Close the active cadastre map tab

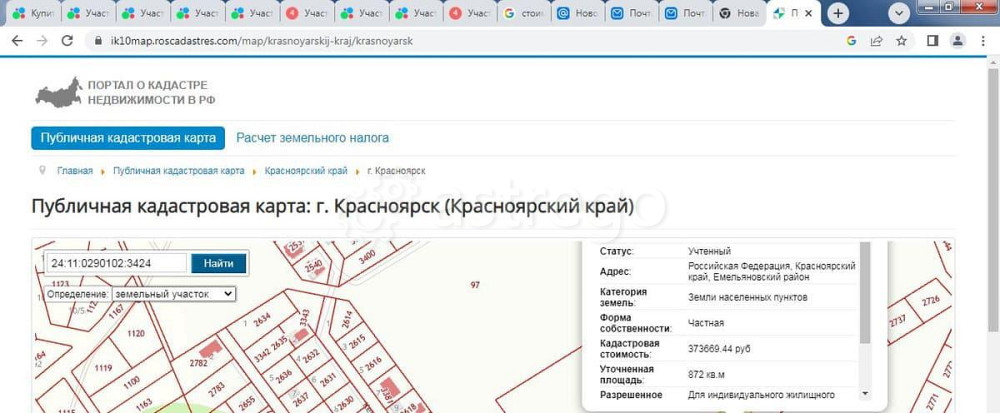click(809, 13)
